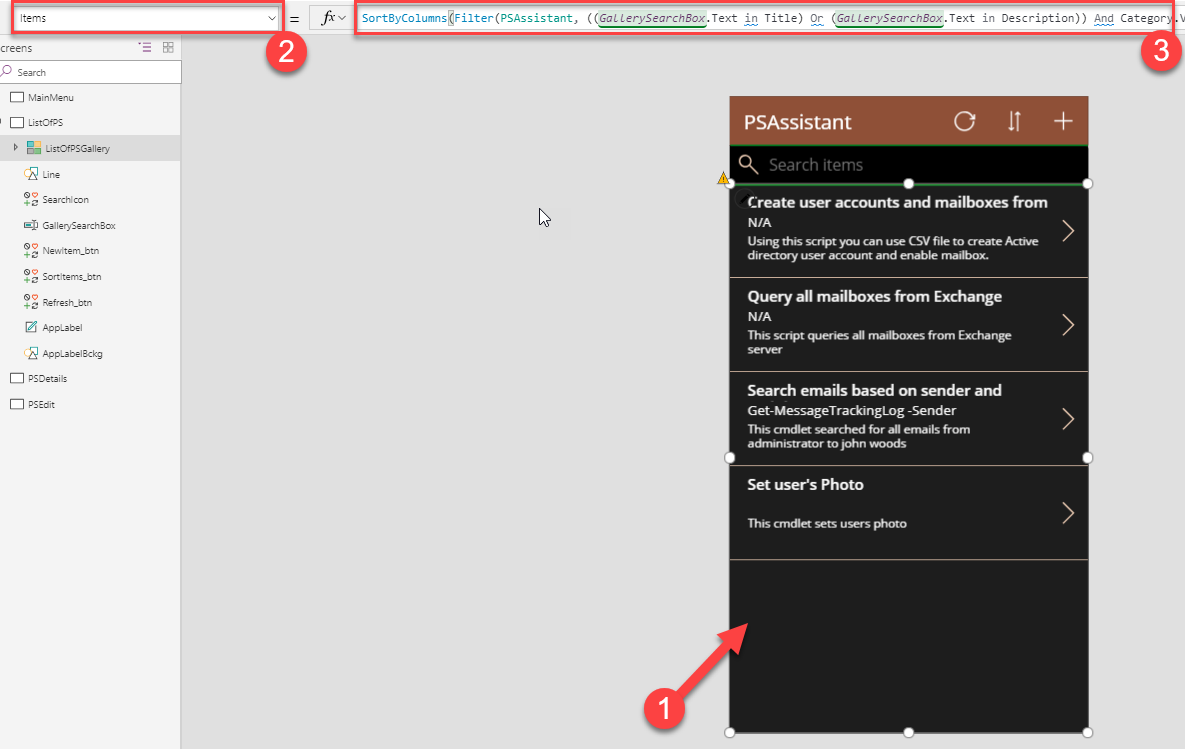Click the gallery warning triangle icon
The height and width of the screenshot is (749, 1185).
click(723, 179)
